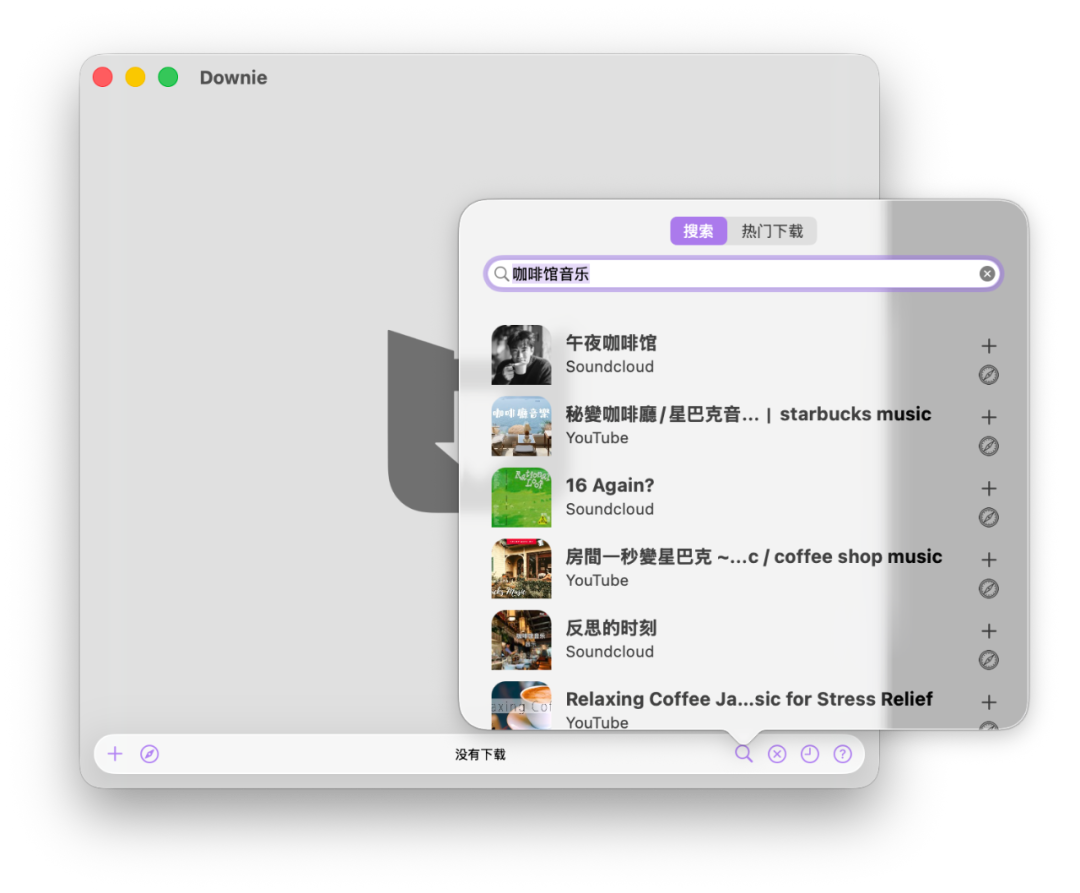Click the coffee shop music video thumbnail
This screenshot has width=1080, height=893.
(x=521, y=568)
